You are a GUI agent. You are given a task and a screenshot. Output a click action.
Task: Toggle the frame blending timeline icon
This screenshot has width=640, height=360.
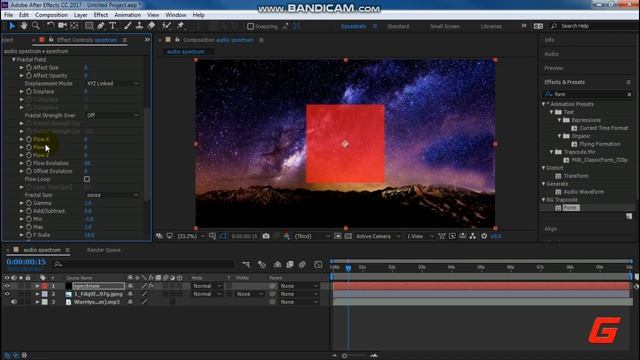[290, 264]
